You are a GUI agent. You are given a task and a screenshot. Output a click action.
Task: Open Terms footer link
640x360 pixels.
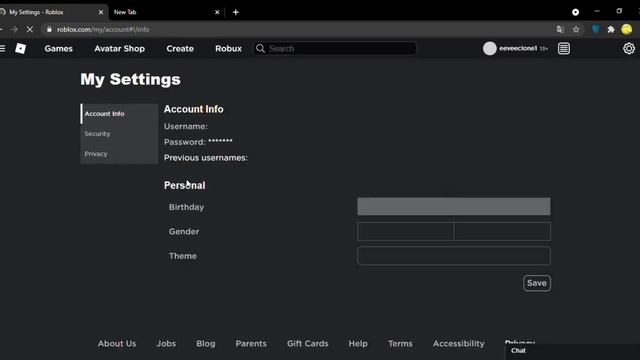(400, 344)
